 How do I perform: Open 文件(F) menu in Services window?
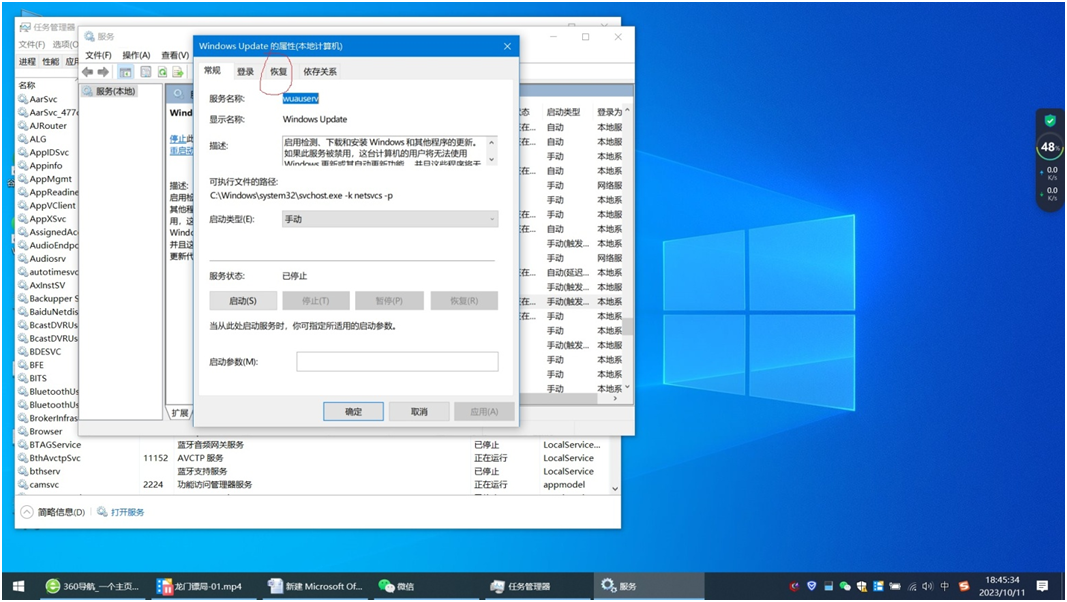click(x=99, y=55)
